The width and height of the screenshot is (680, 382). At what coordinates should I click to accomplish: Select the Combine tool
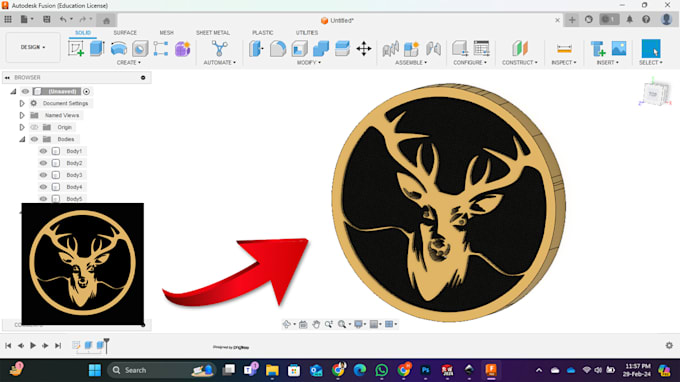320,49
